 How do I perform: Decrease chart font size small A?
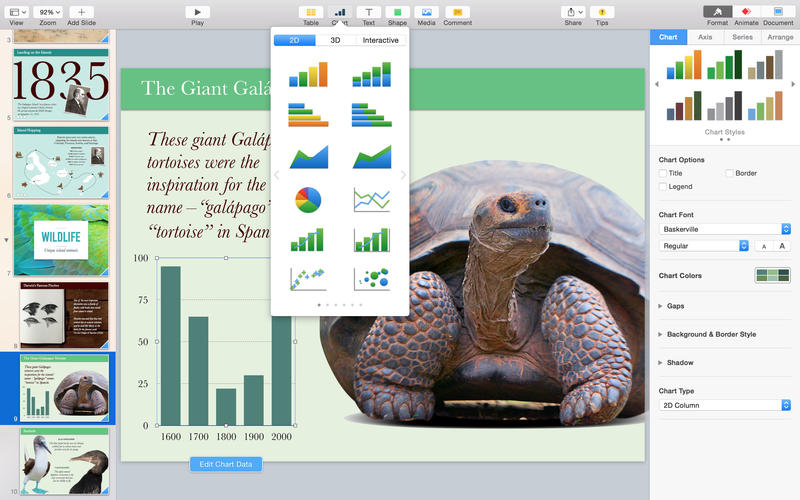tap(764, 246)
